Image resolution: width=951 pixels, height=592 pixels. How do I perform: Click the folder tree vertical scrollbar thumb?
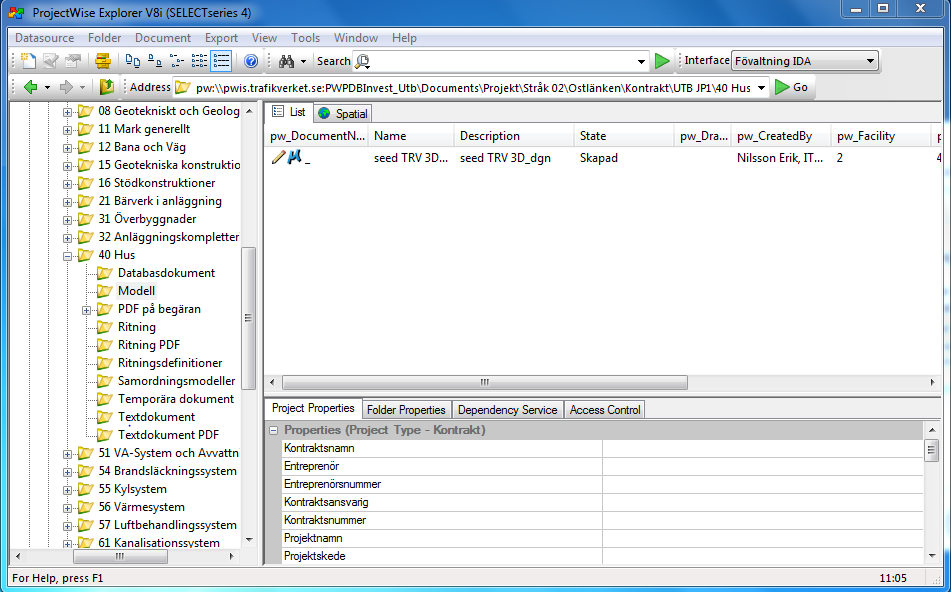tap(248, 317)
